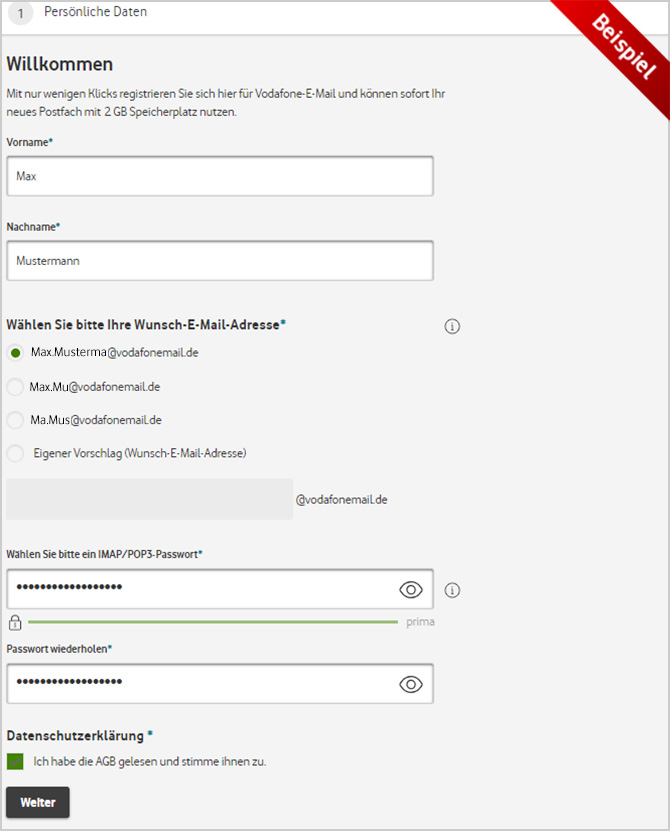Choose the Max.Mu@vodafonemail.de address option
Viewport: 670px width, 831px height.
click(15, 387)
